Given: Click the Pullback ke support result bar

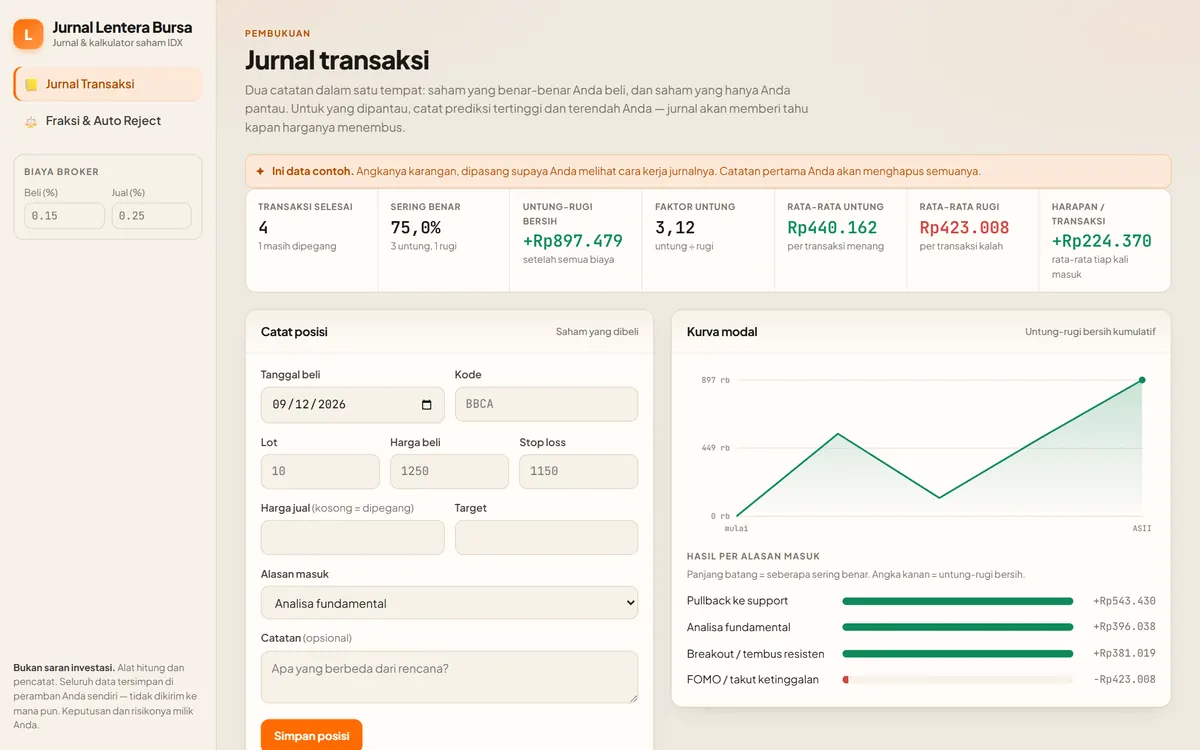Looking at the screenshot, I should point(958,601).
